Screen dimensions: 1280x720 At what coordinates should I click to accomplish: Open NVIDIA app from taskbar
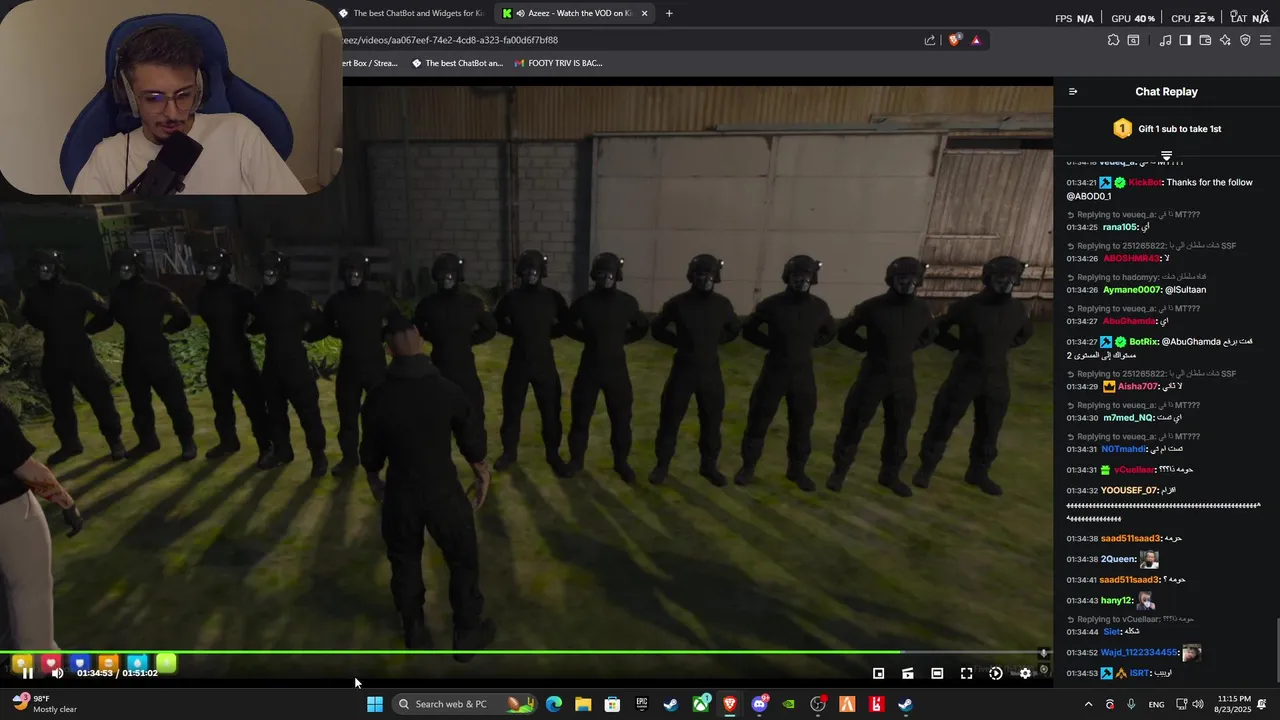pos(789,704)
